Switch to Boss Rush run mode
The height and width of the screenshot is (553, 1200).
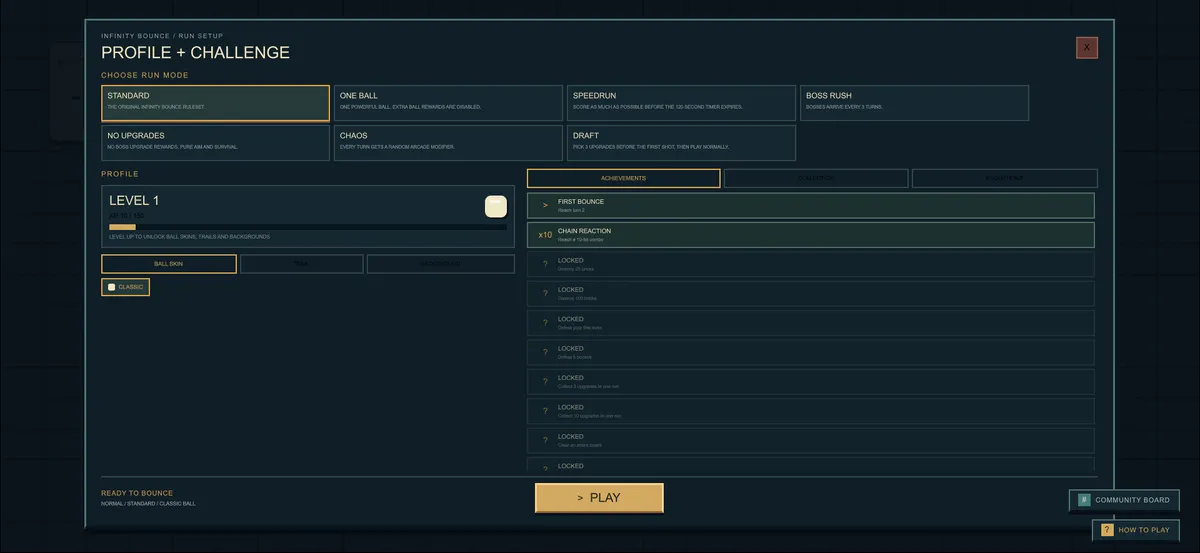pos(914,103)
